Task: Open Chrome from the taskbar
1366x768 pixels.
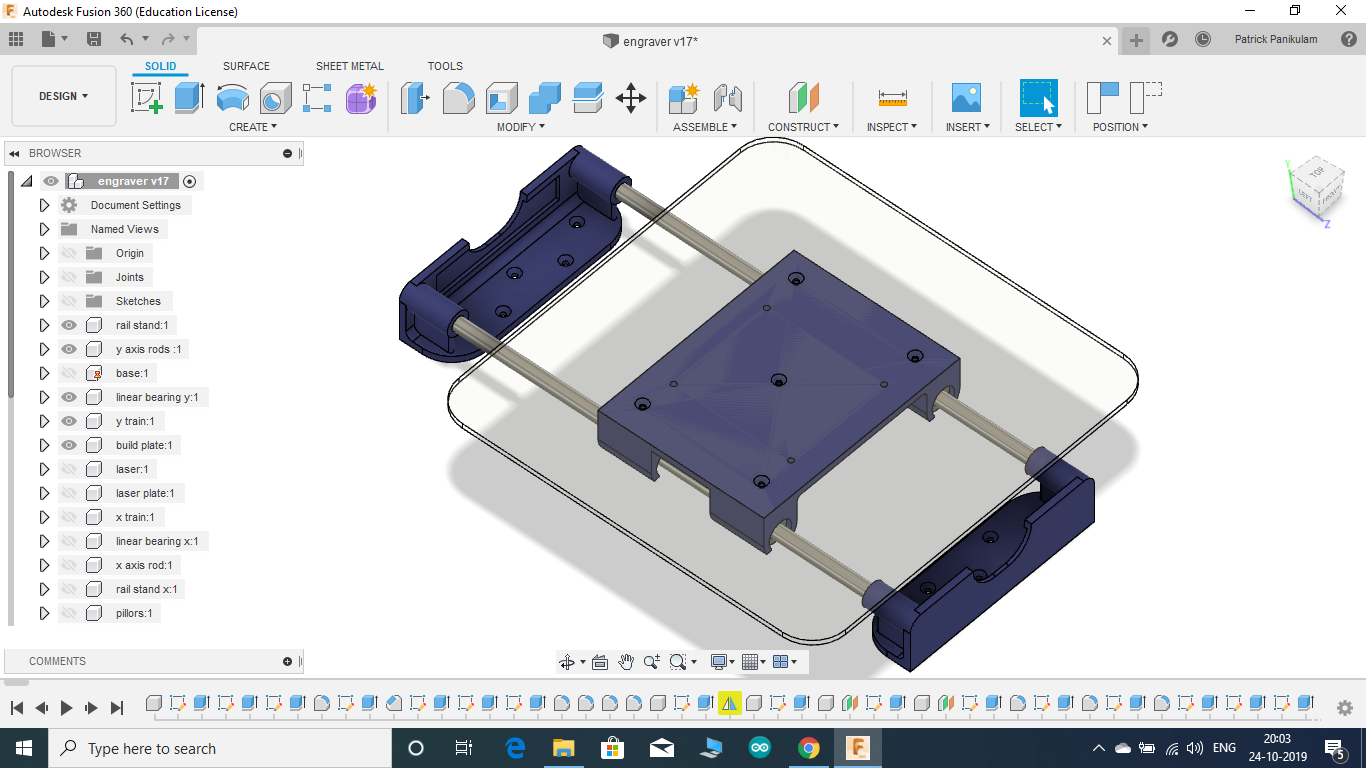Action: (x=809, y=748)
